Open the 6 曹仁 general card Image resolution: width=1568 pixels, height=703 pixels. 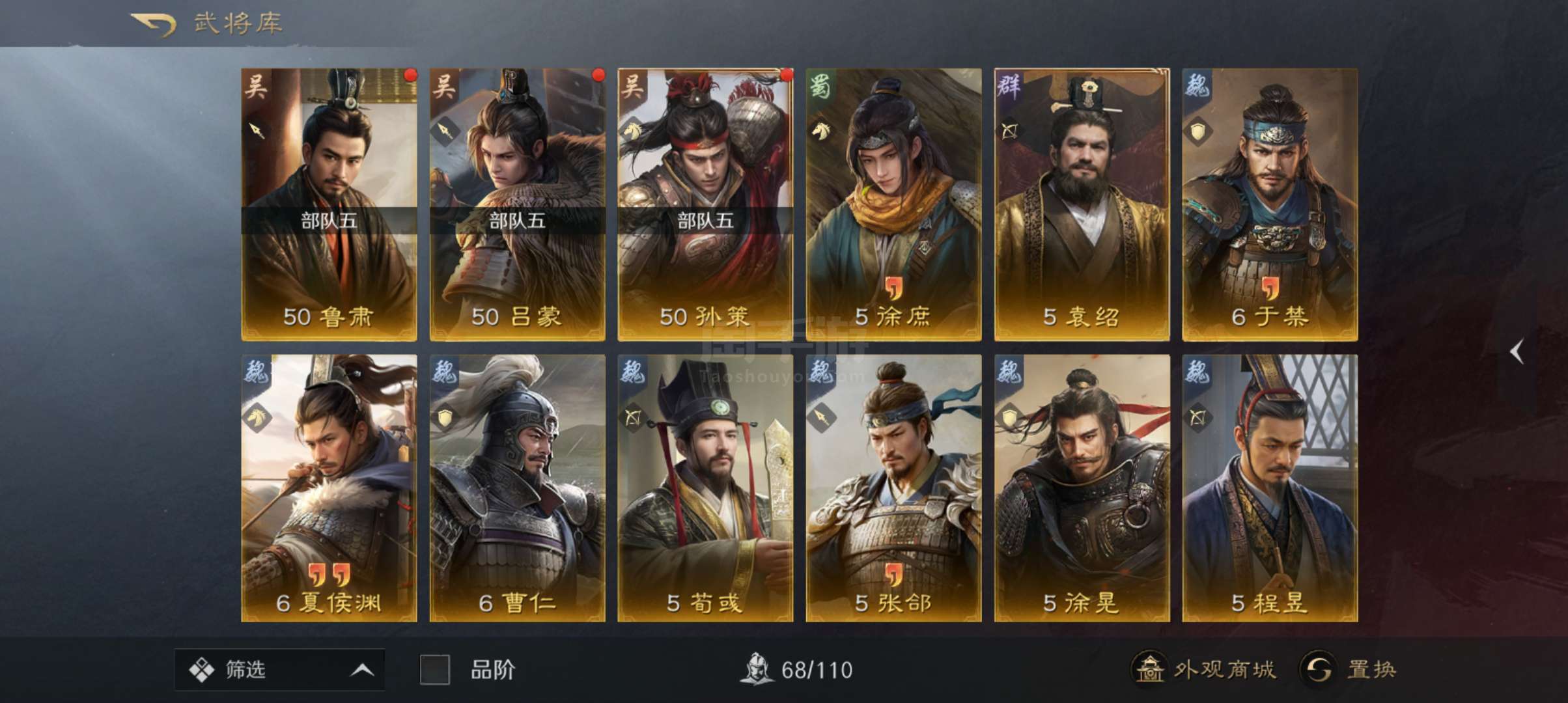[517, 488]
